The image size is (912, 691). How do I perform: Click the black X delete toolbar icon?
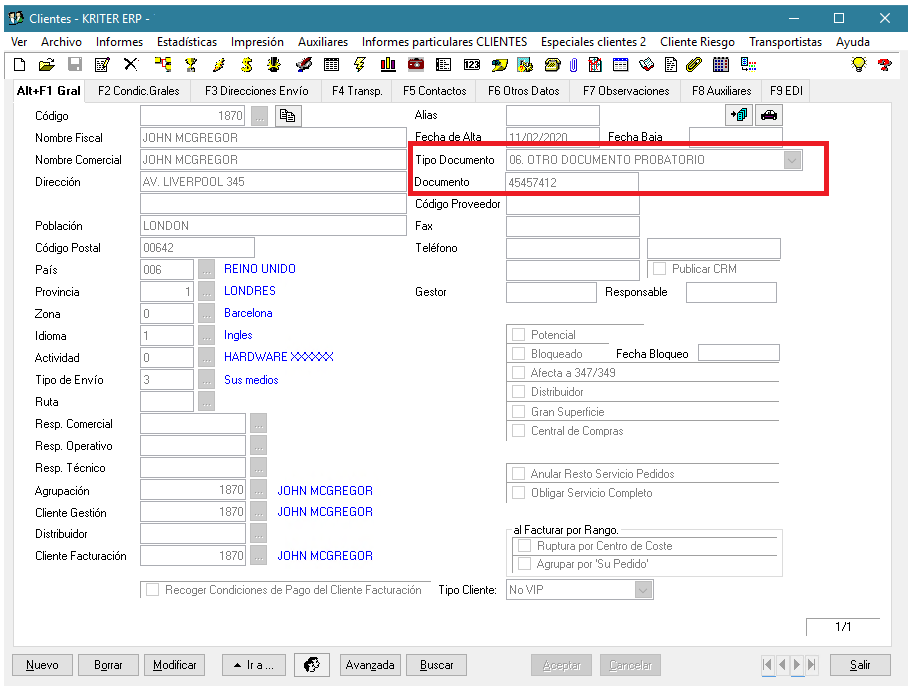pos(131,65)
